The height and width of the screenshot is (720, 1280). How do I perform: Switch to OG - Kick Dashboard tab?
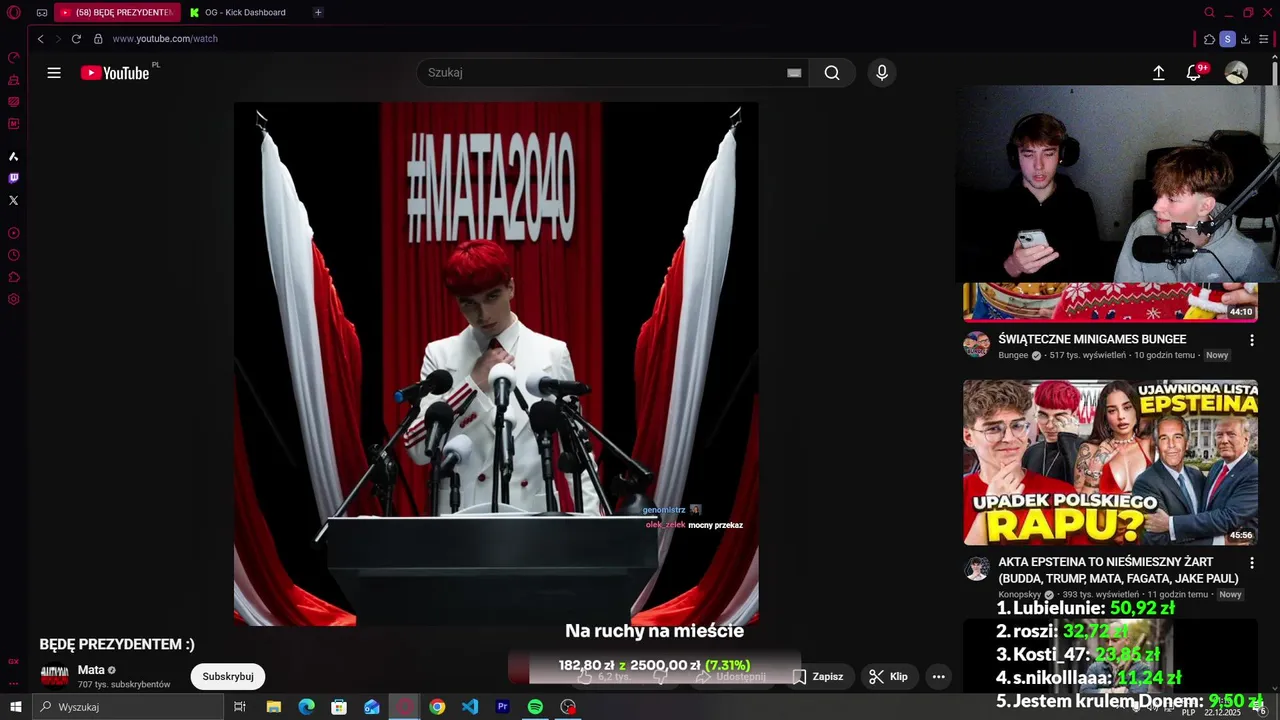[244, 13]
